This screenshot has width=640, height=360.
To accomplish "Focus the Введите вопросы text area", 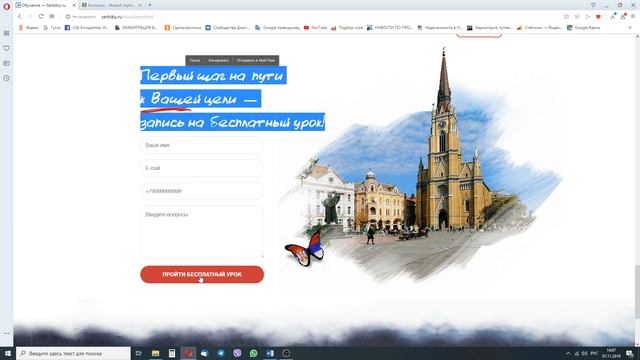I will coord(202,231).
